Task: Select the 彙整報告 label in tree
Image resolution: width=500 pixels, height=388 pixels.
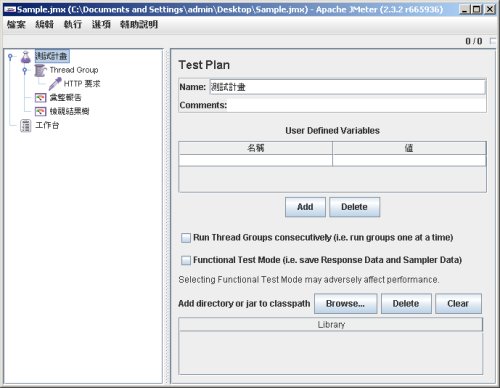Action: point(66,98)
